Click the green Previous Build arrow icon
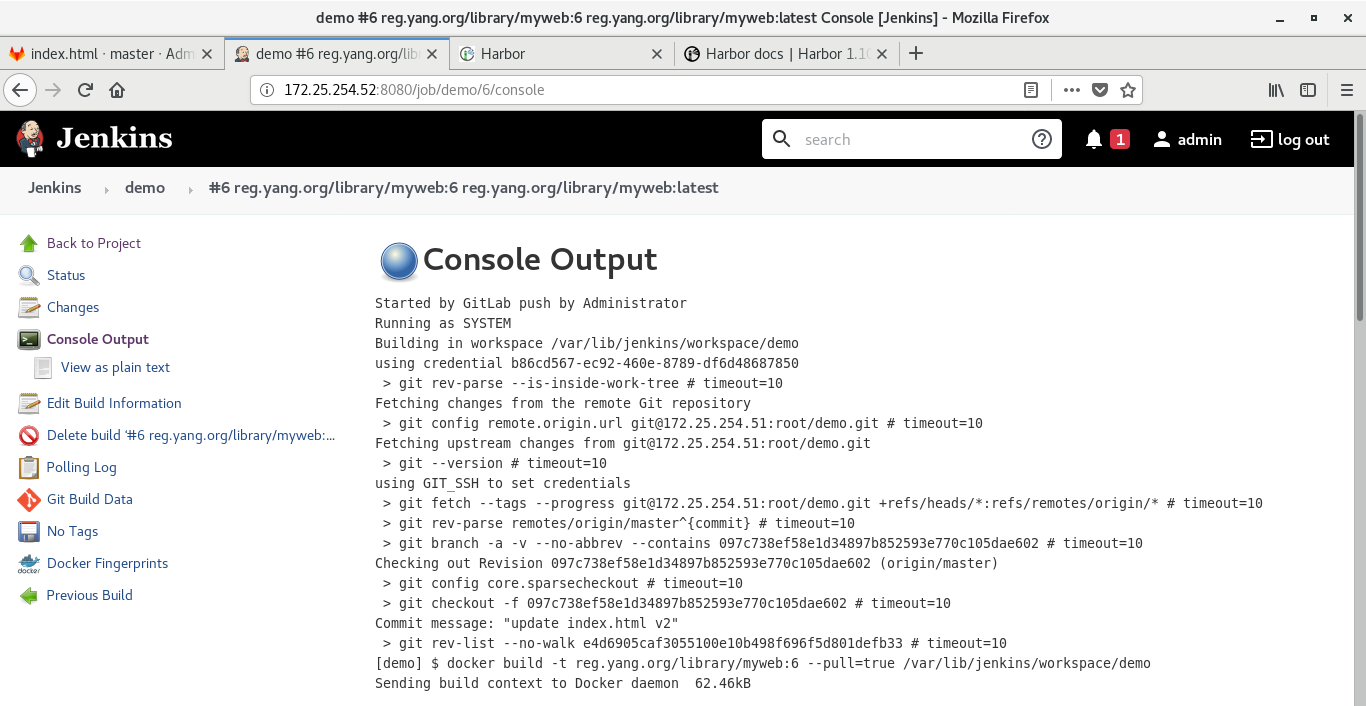 click(x=29, y=595)
